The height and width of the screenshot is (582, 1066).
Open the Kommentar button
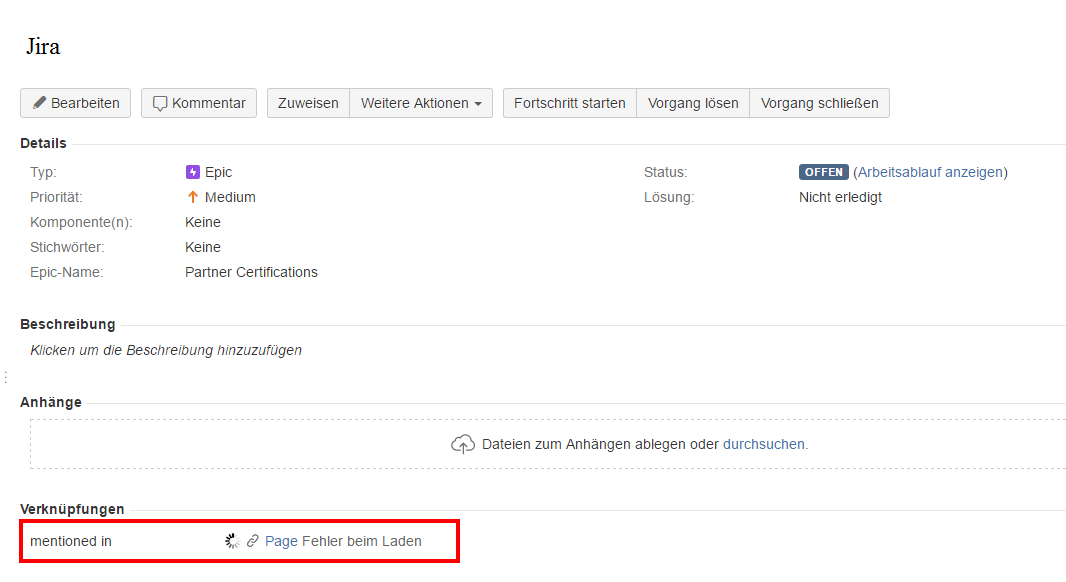pos(199,103)
